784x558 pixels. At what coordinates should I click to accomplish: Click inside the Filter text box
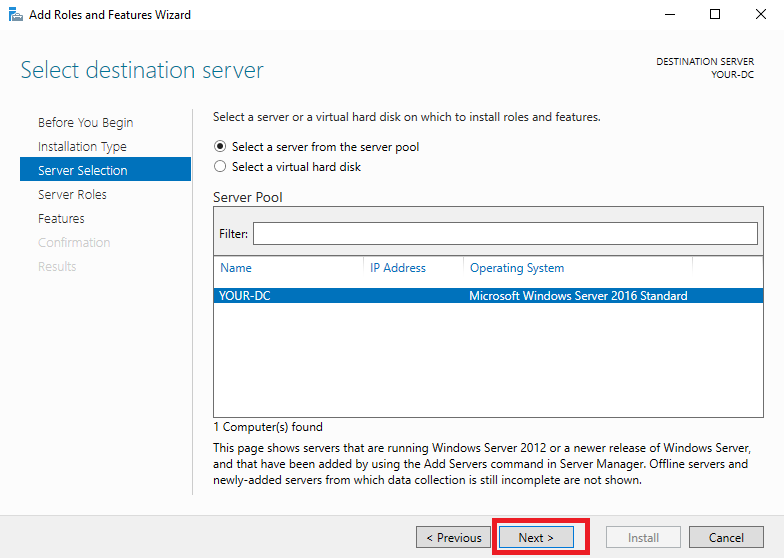click(x=505, y=234)
